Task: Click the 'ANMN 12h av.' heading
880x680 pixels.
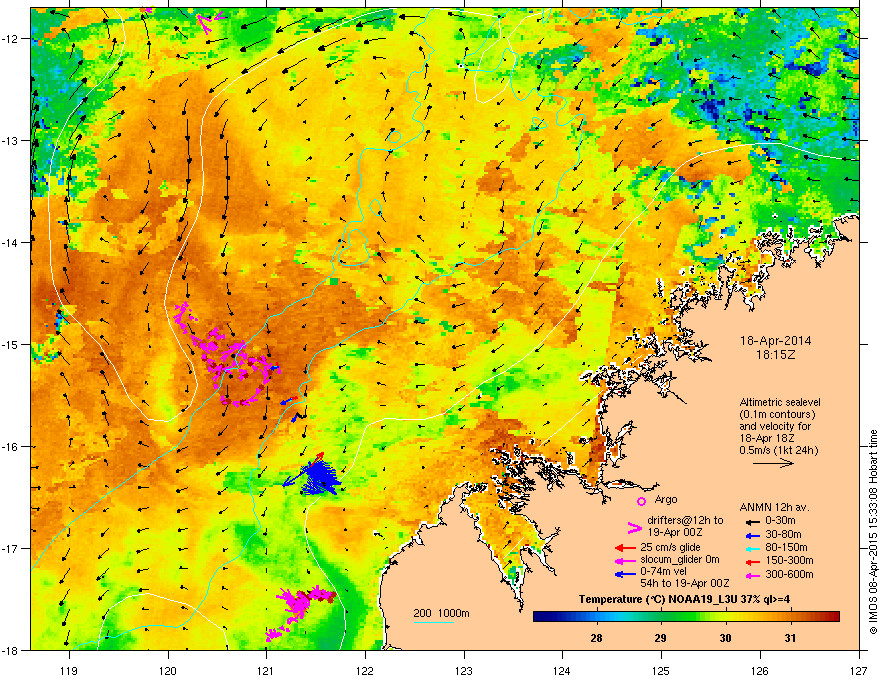Action: (774, 507)
